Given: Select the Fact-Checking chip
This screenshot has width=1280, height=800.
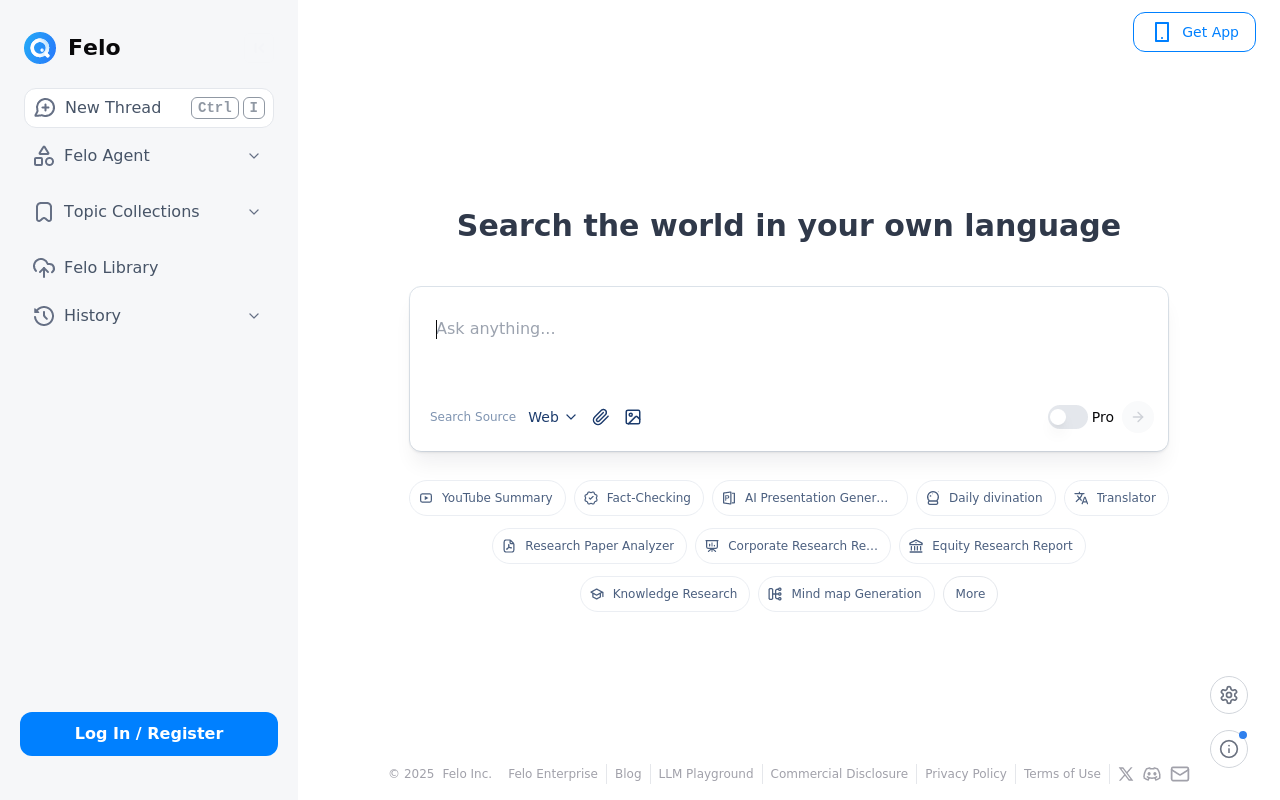Looking at the screenshot, I should pos(639,498).
